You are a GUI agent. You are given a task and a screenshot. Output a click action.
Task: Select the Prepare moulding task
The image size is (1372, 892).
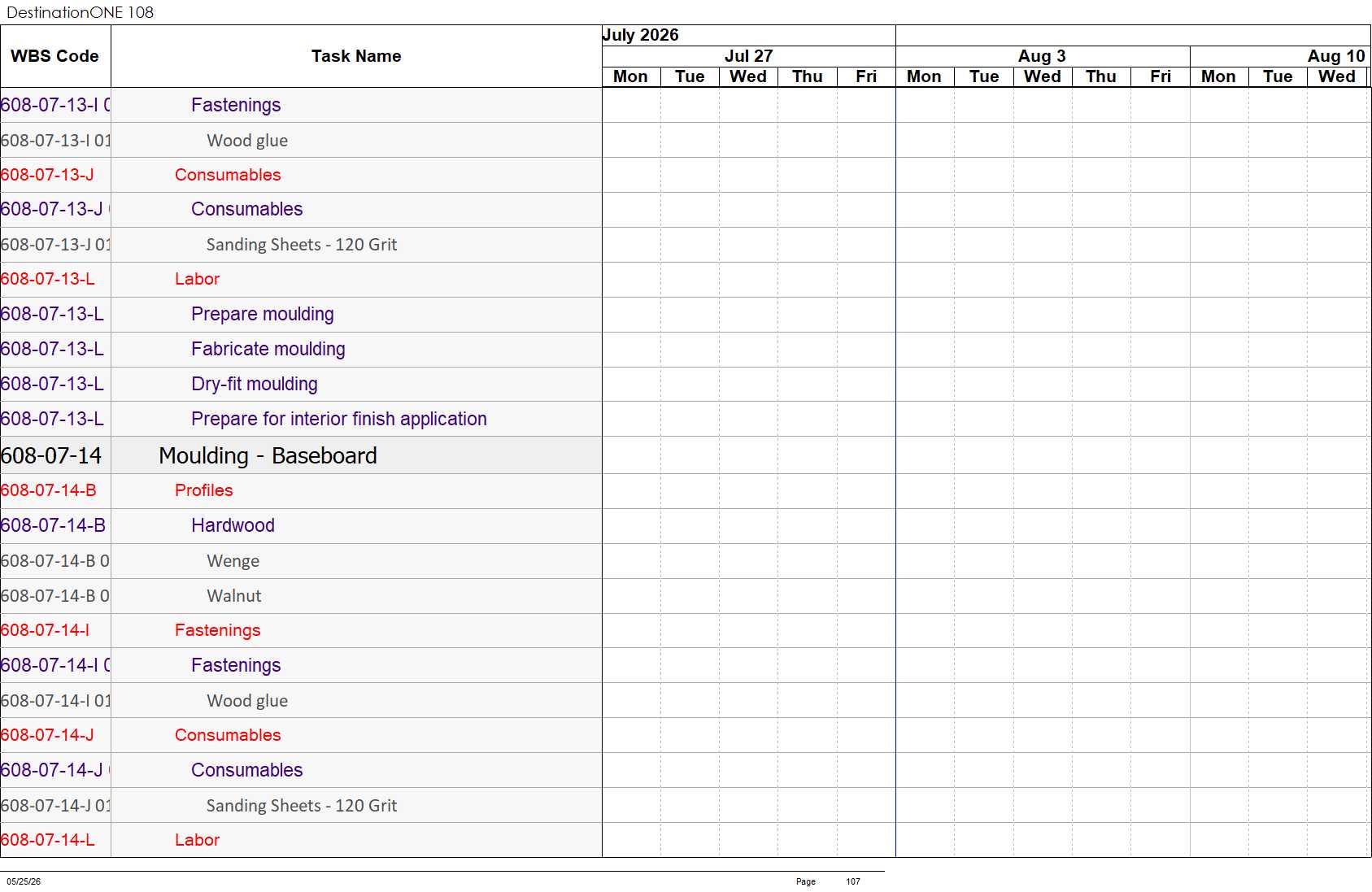[x=263, y=314]
